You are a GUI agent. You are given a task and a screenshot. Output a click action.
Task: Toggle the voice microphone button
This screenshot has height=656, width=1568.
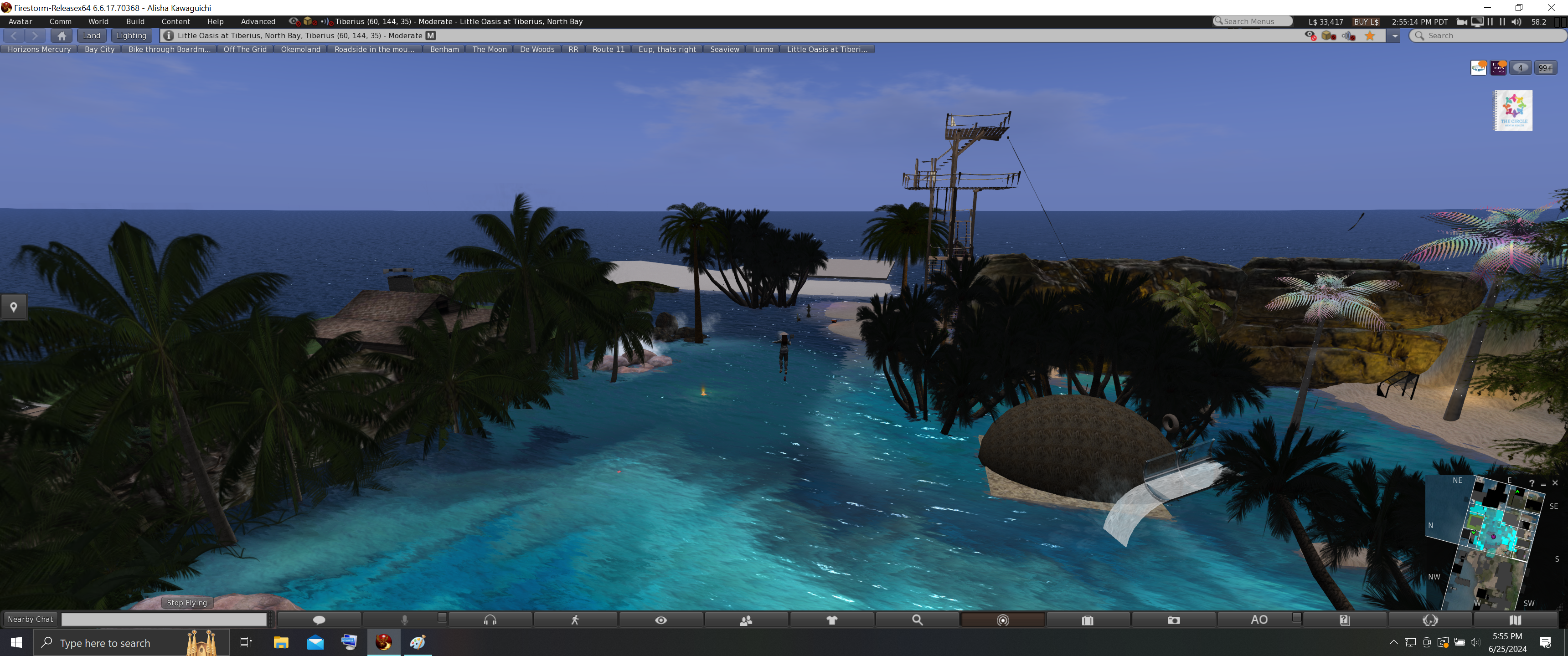tap(404, 620)
